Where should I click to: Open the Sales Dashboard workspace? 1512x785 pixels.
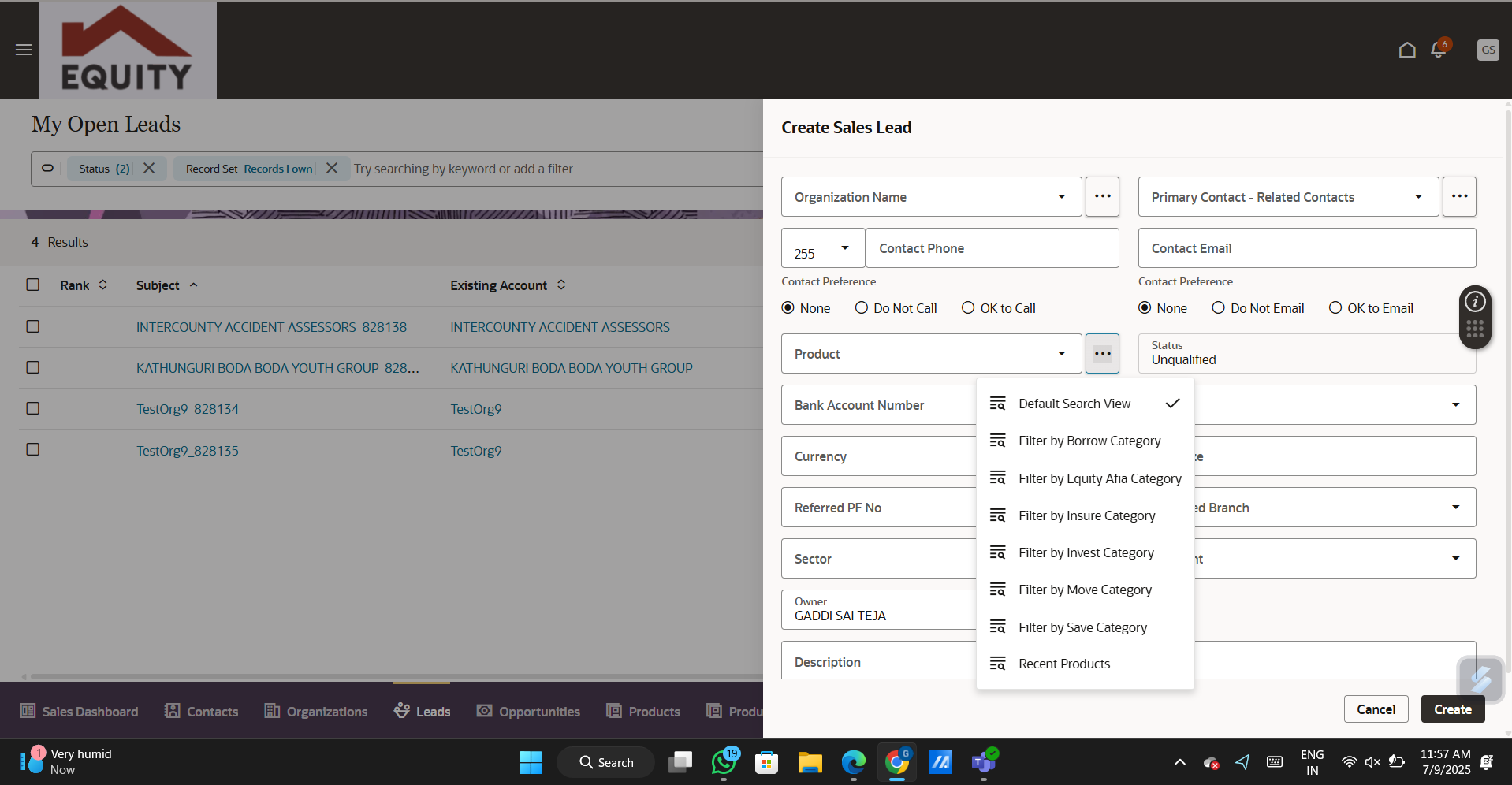[78, 711]
